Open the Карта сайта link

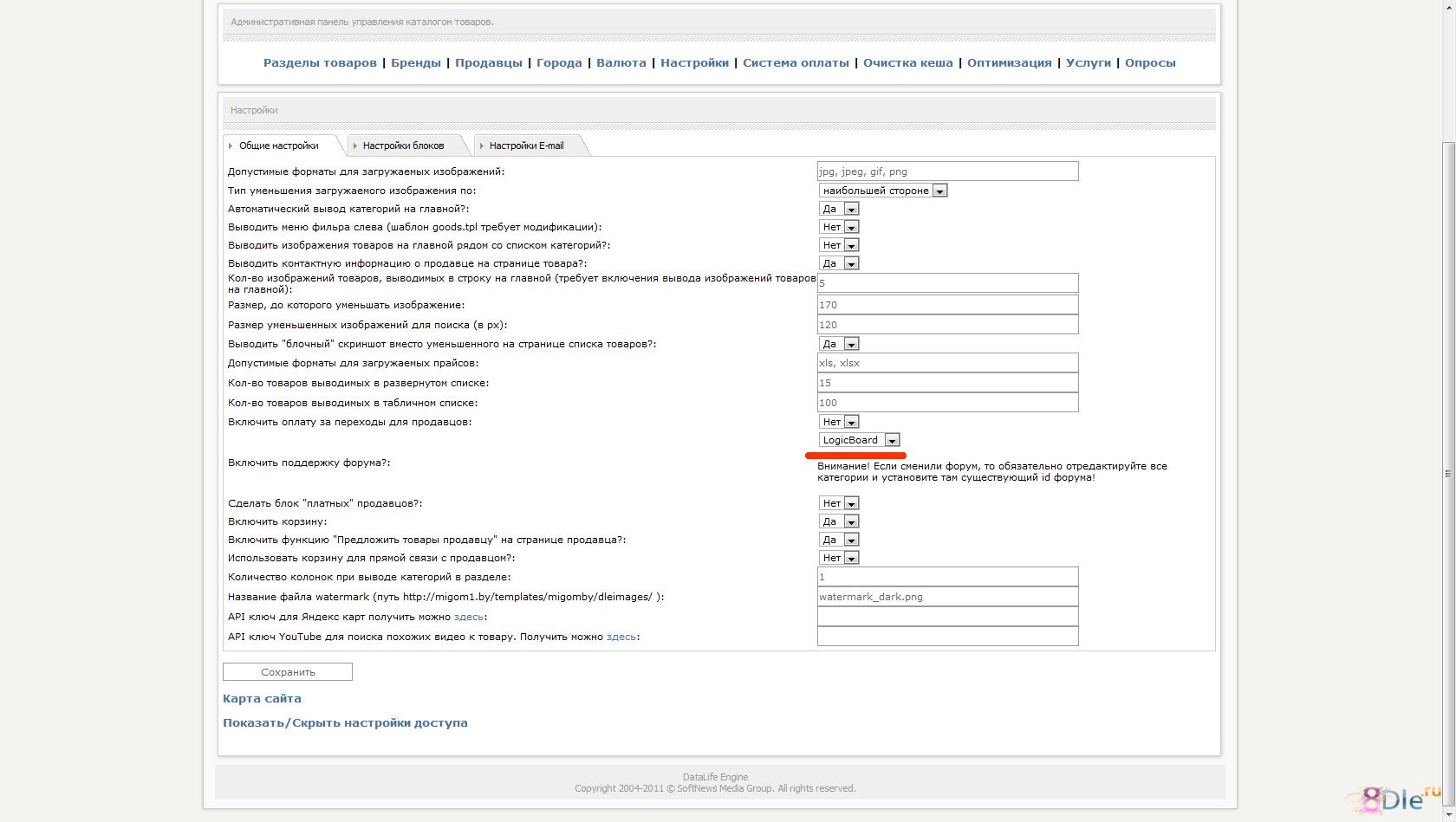pyautogui.click(x=262, y=698)
